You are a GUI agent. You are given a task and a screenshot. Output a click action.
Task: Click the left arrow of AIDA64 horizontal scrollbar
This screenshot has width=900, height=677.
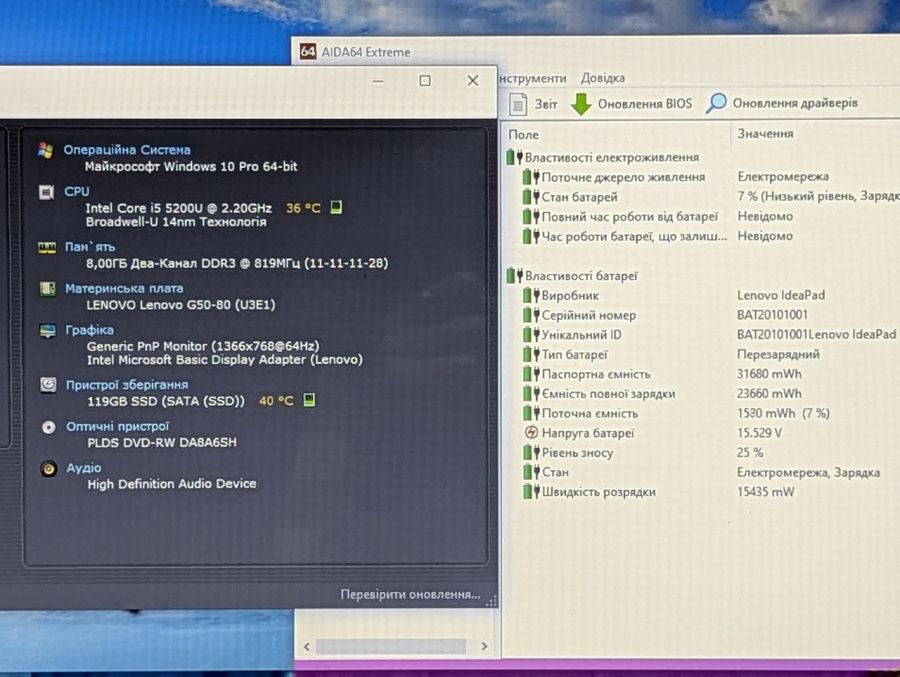pos(307,647)
